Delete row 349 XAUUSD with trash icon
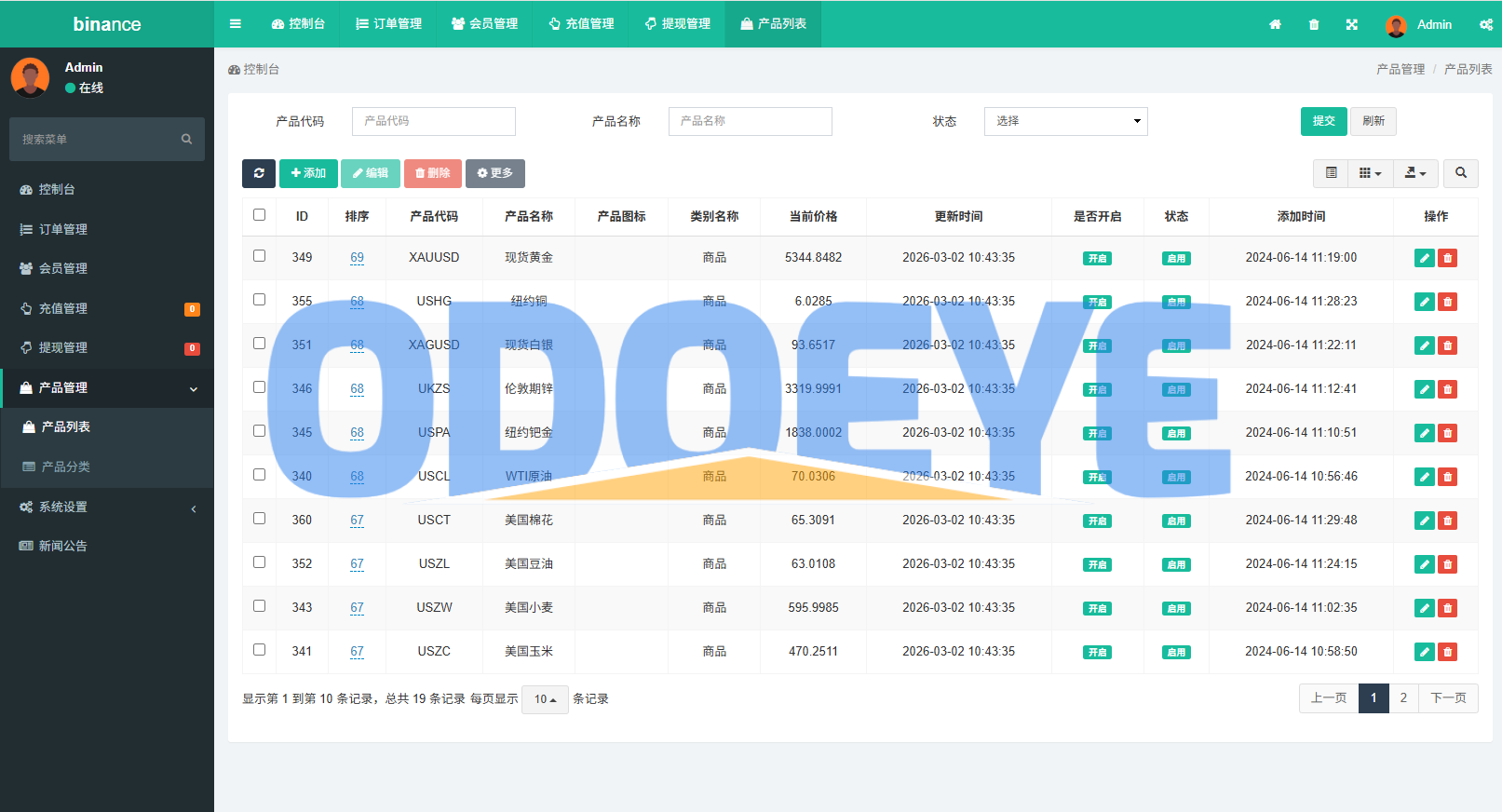The height and width of the screenshot is (812, 1502). (1447, 258)
